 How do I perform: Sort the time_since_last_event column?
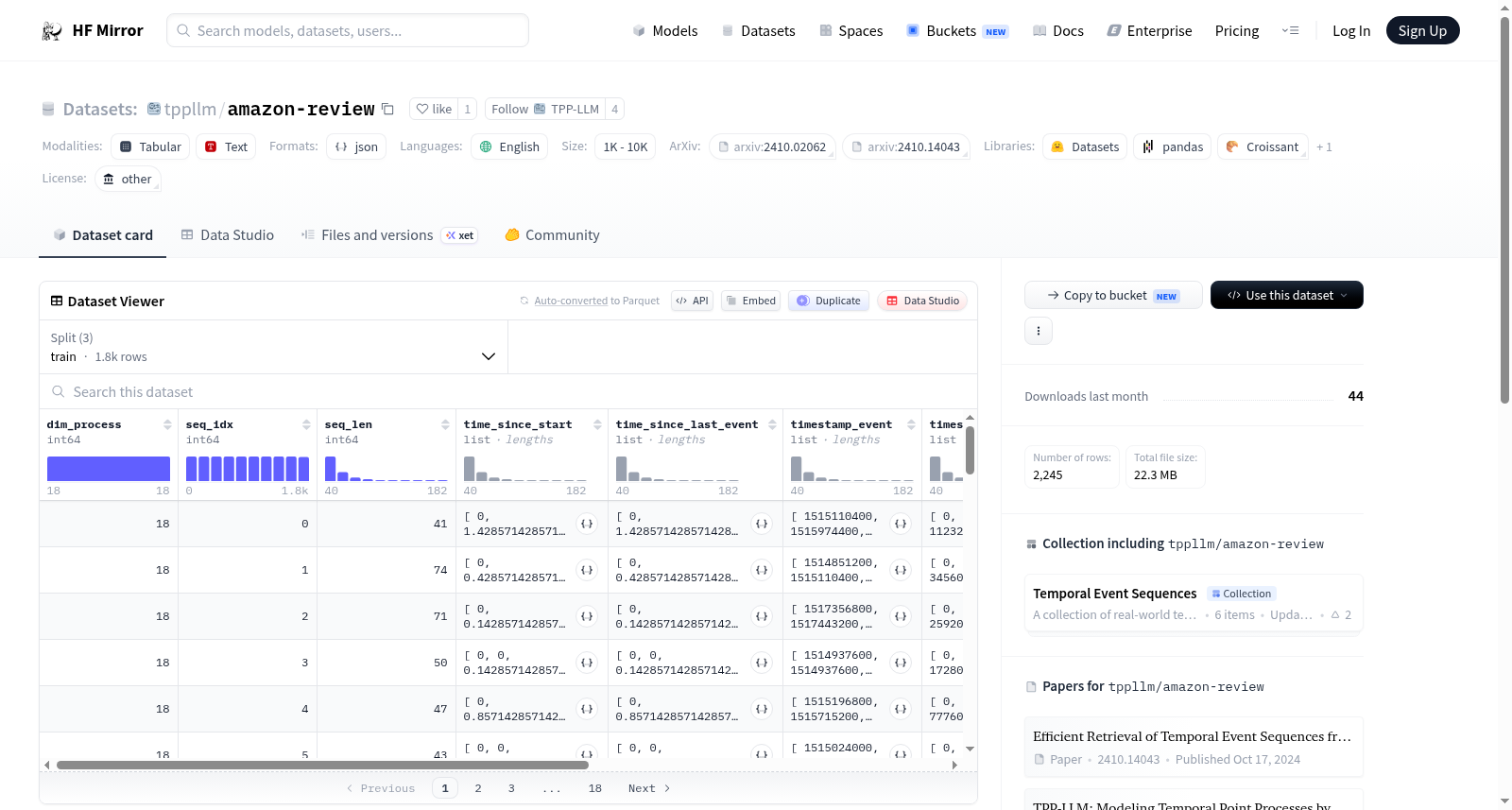pos(772,424)
